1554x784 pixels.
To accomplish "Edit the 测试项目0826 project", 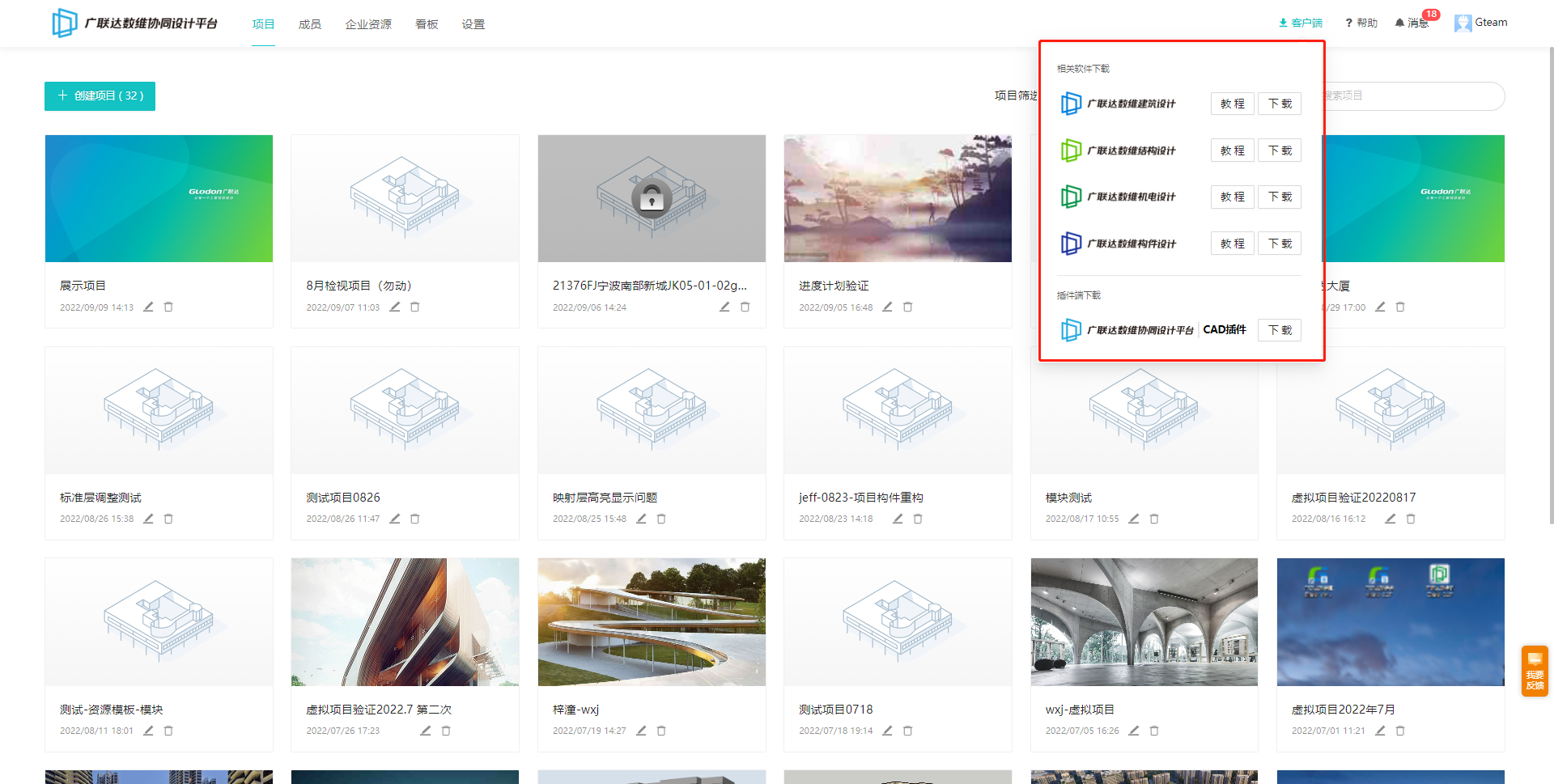I will point(395,519).
